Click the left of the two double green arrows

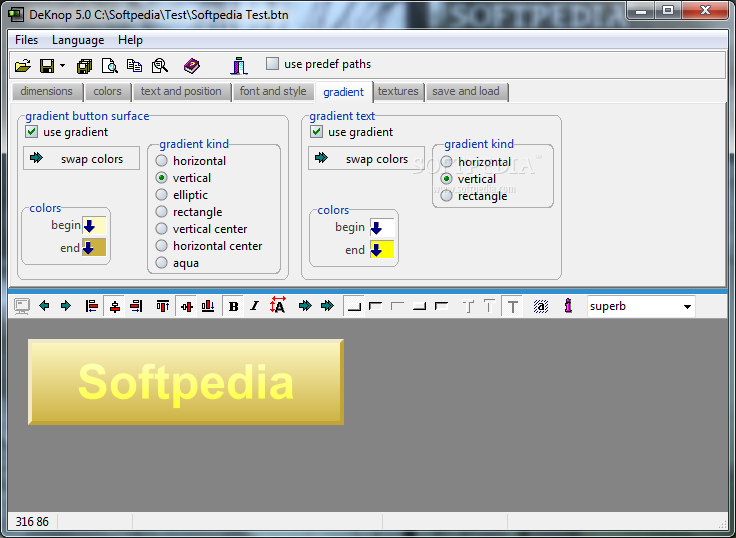[305, 306]
